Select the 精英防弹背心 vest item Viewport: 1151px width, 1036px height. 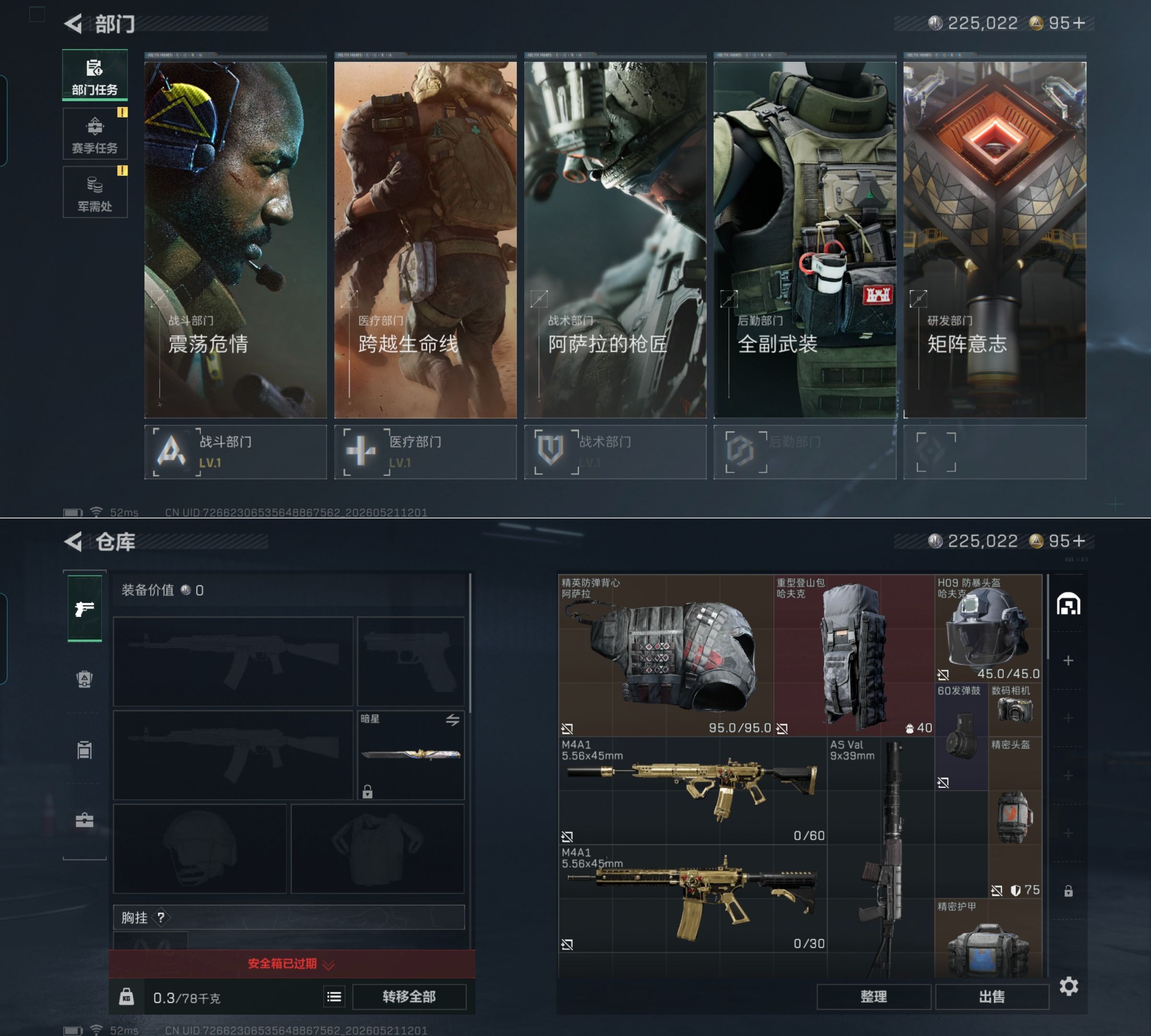[666, 655]
